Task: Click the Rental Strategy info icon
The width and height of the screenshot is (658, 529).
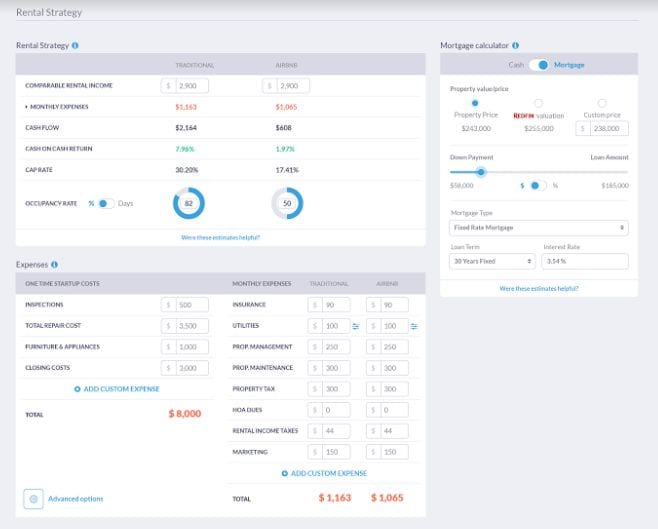Action: pyautogui.click(x=76, y=45)
